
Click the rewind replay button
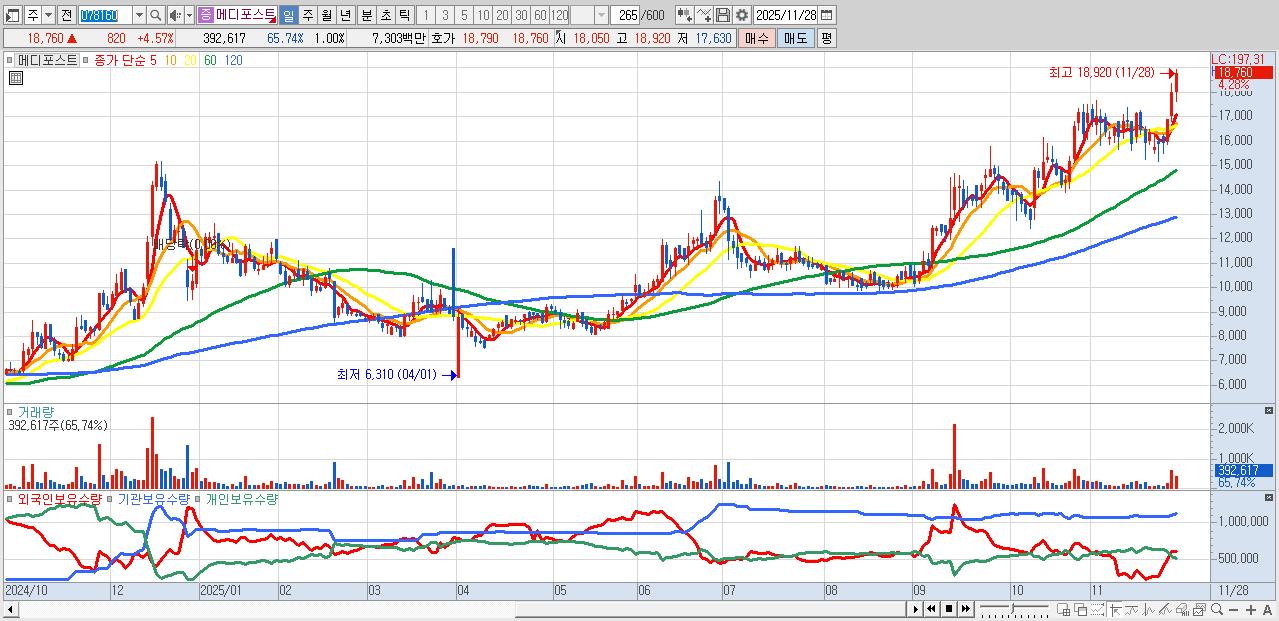click(931, 609)
